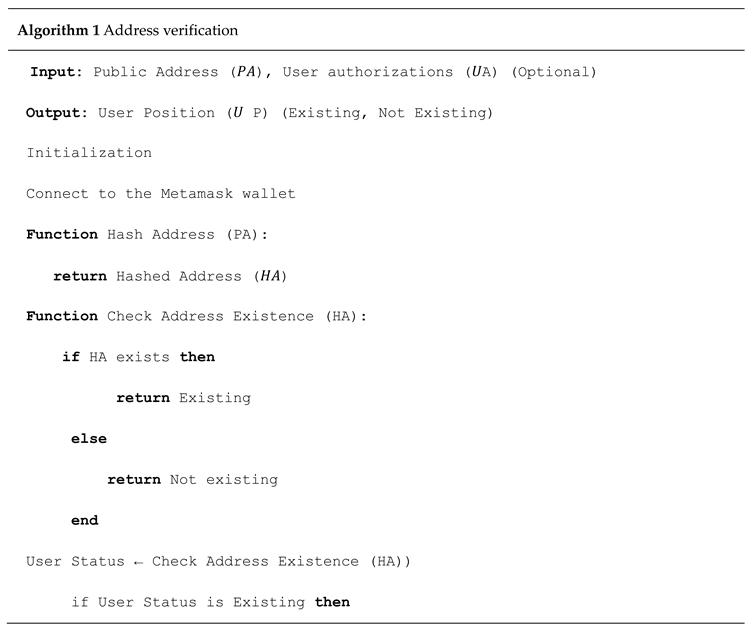Click the 'User Status' assignment line

click(218, 561)
